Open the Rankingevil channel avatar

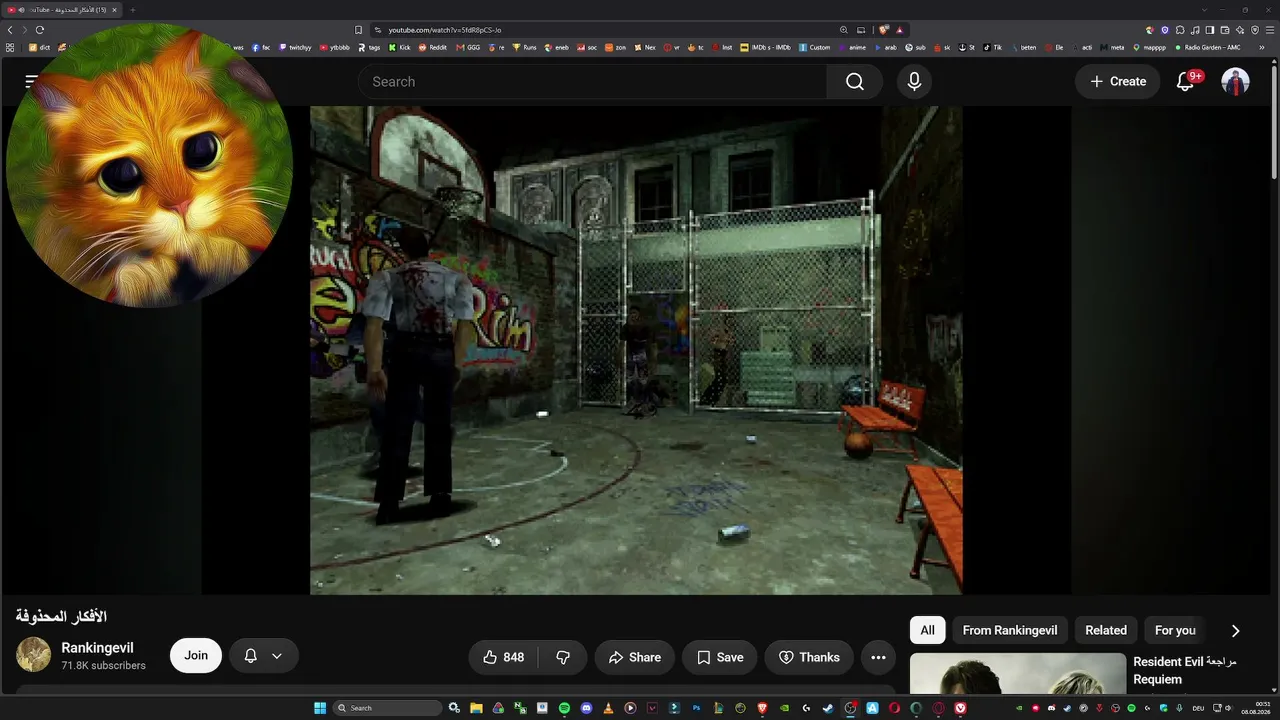(33, 655)
